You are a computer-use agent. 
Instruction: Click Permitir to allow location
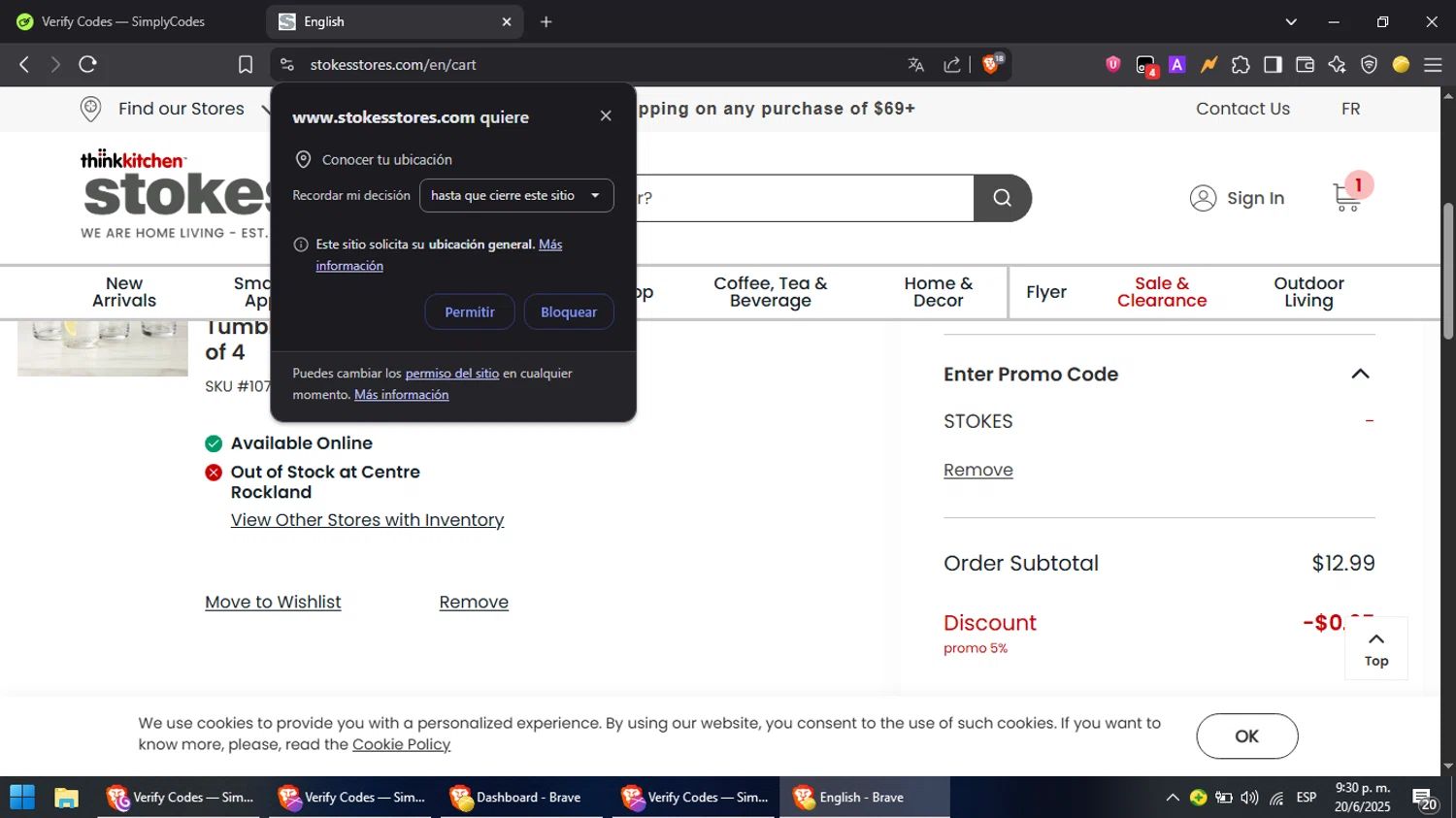coord(470,311)
